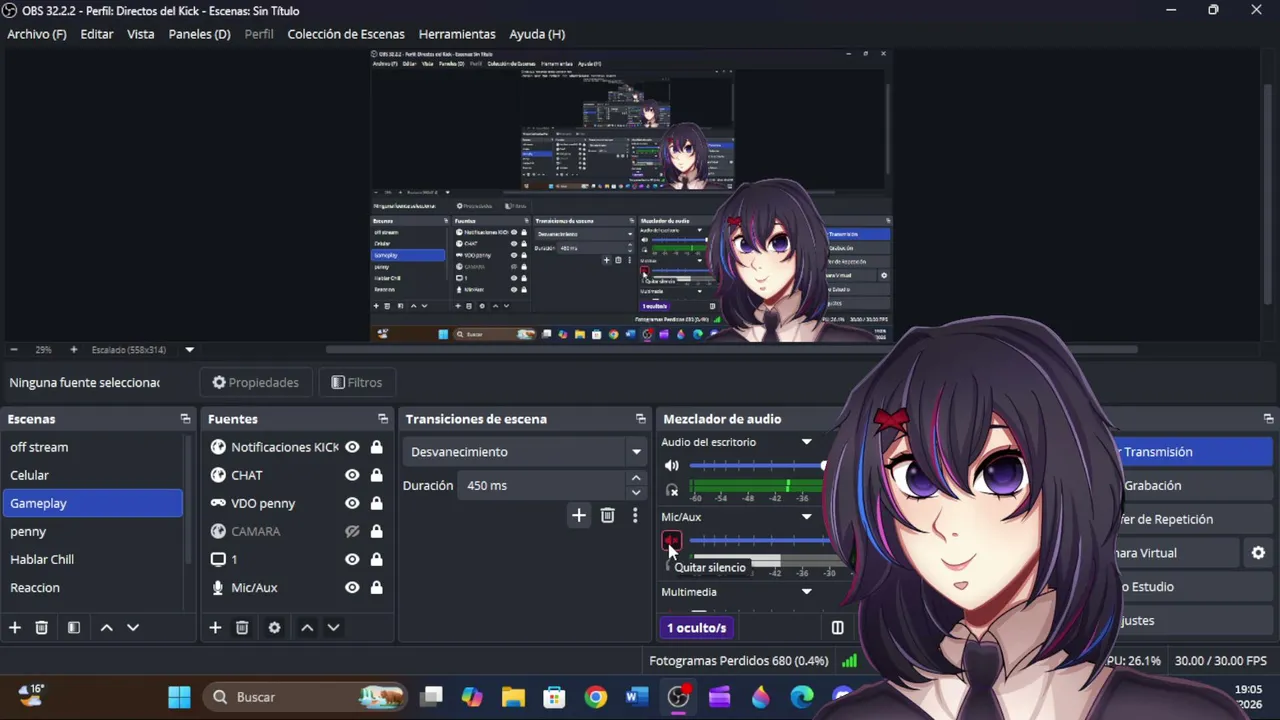Viewport: 1280px width, 720px height.
Task: Undock the Transiciones de escena panel
Action: 641,419
